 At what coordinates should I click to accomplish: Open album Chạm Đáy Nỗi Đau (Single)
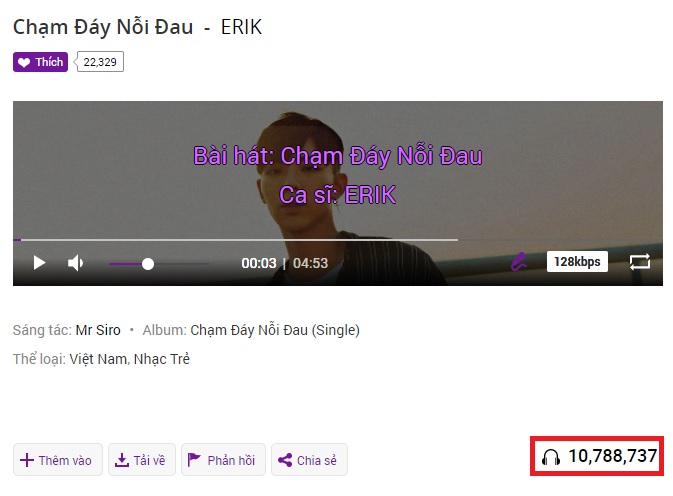coord(275,330)
